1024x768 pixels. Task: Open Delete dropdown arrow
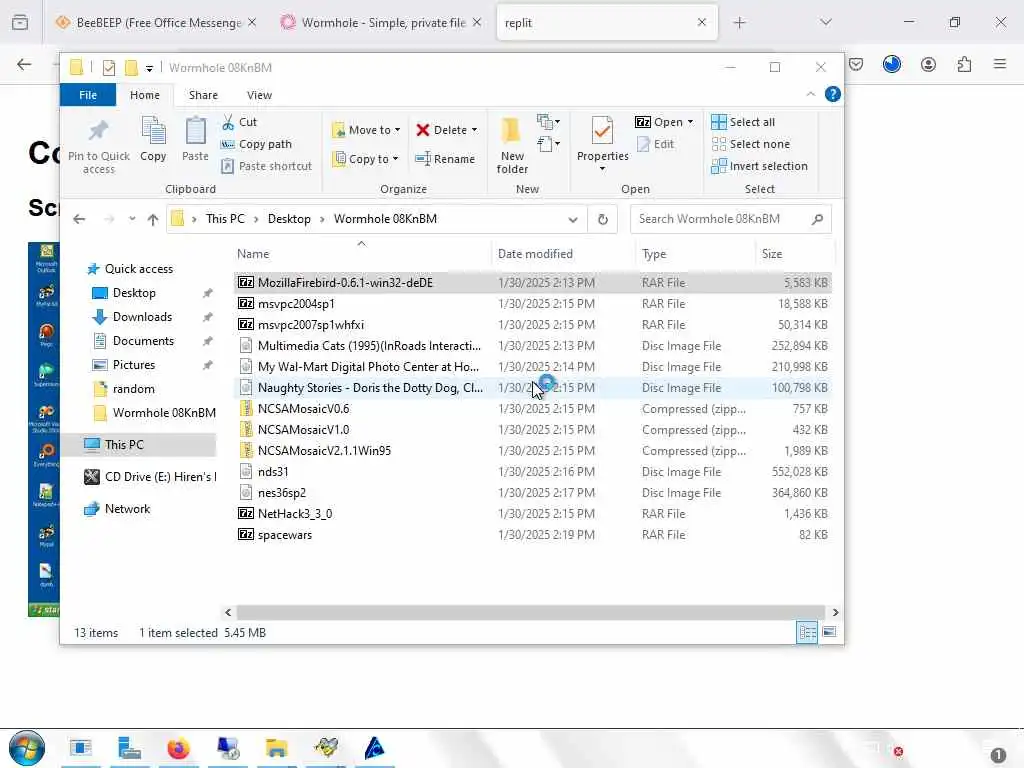pyautogui.click(x=474, y=130)
